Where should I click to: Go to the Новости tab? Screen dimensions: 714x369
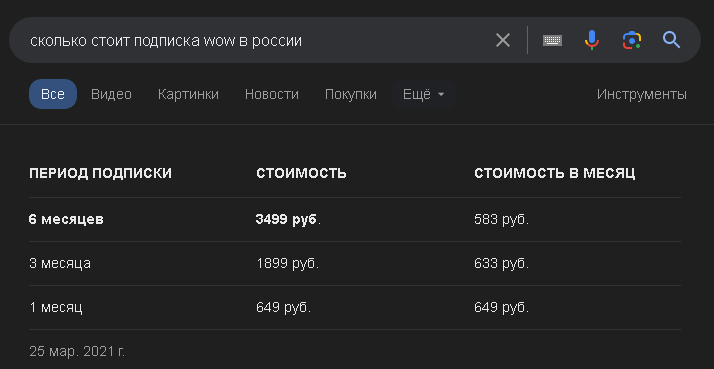272,94
